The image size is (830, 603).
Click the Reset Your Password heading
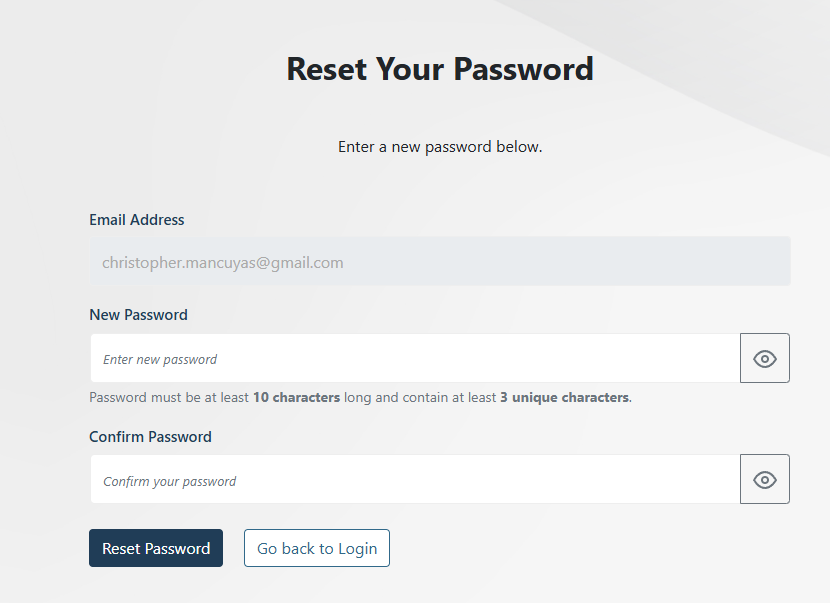(440, 69)
